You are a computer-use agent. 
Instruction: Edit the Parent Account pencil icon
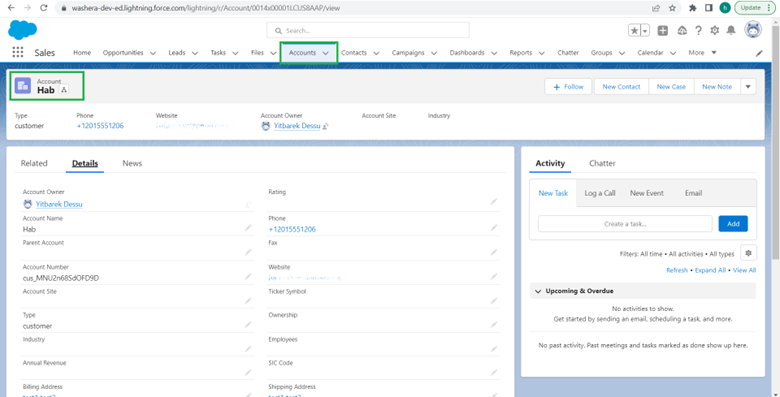(x=248, y=252)
